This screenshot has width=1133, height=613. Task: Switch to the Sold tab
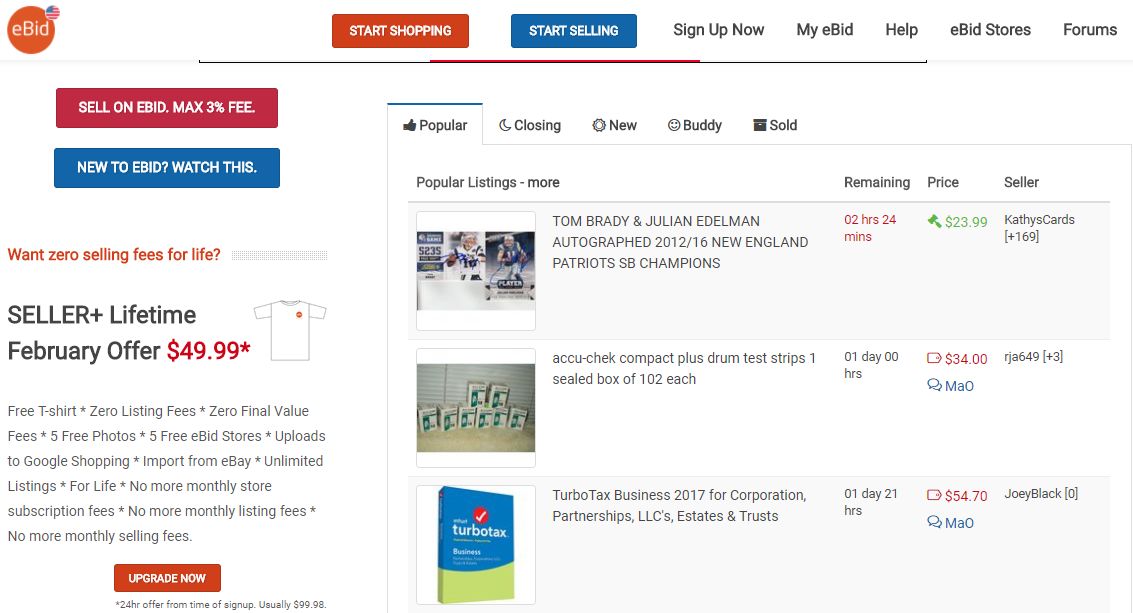(x=775, y=125)
